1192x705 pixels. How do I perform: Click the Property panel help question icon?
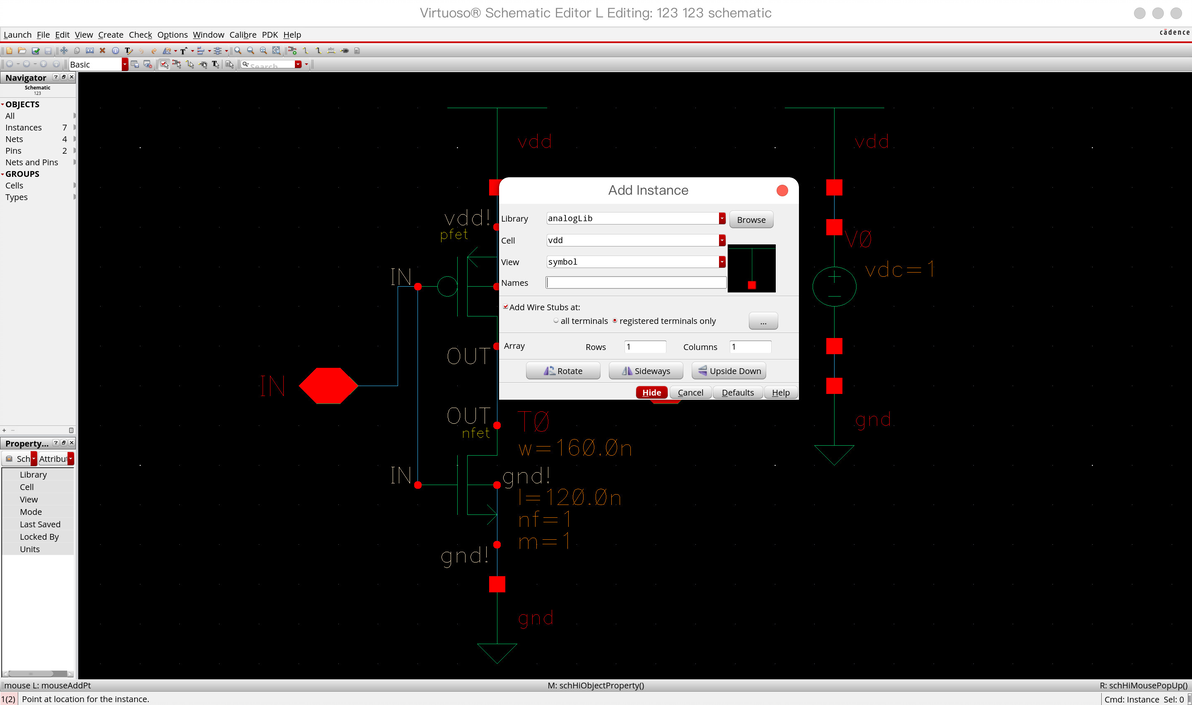(56, 443)
